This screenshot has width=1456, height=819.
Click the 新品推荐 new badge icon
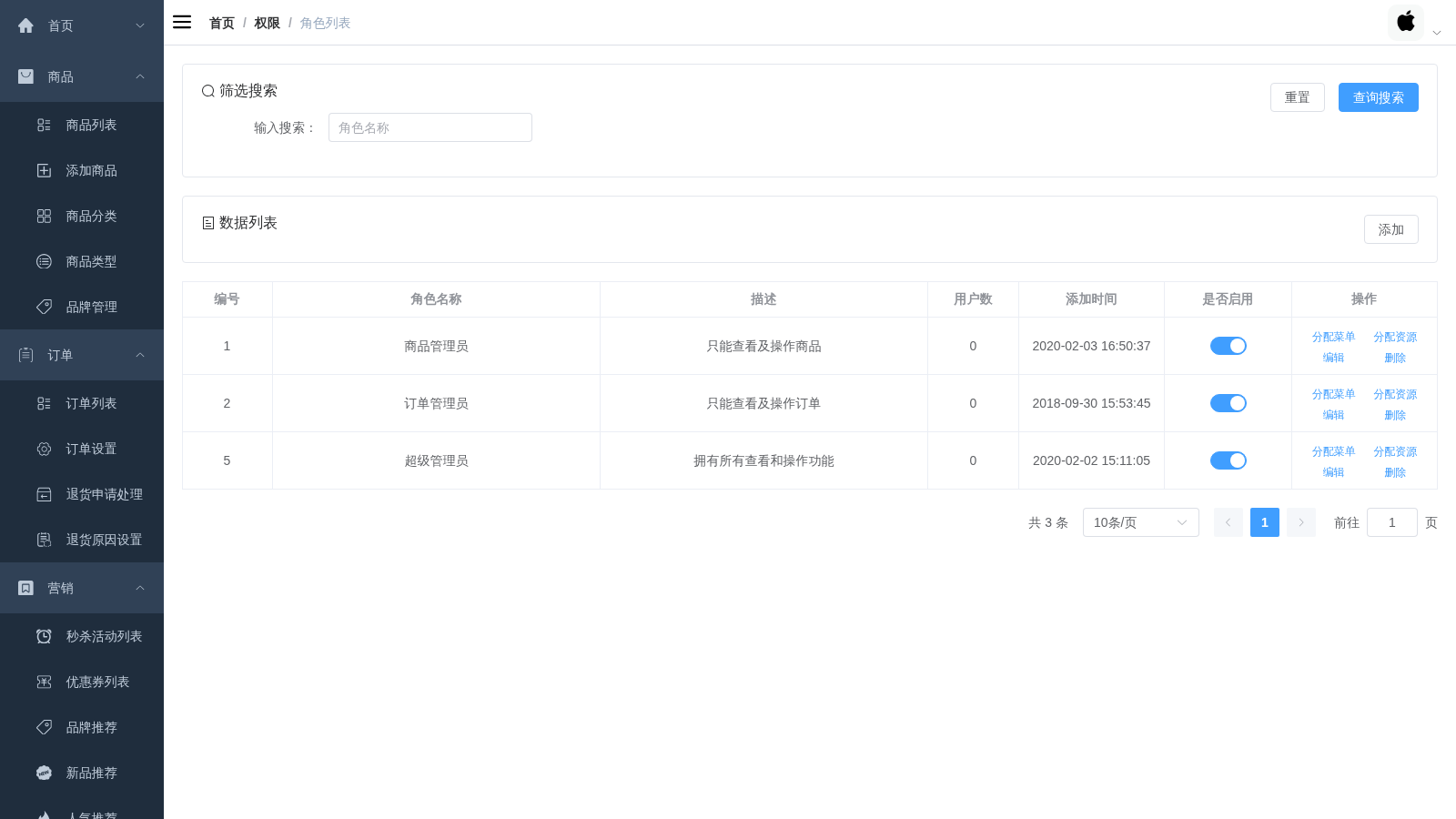[x=44, y=773]
